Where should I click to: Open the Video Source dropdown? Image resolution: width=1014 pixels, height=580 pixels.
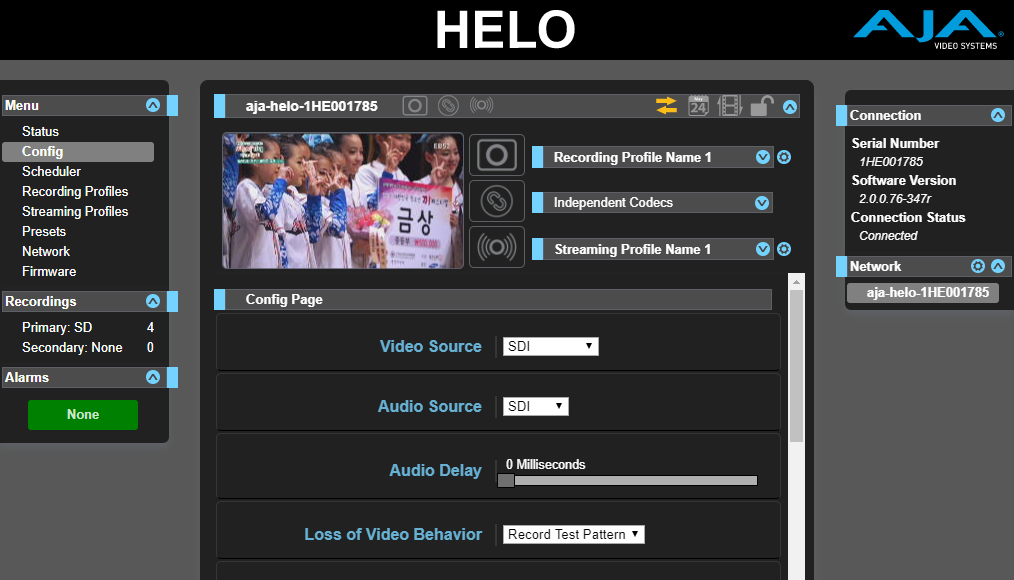(550, 347)
